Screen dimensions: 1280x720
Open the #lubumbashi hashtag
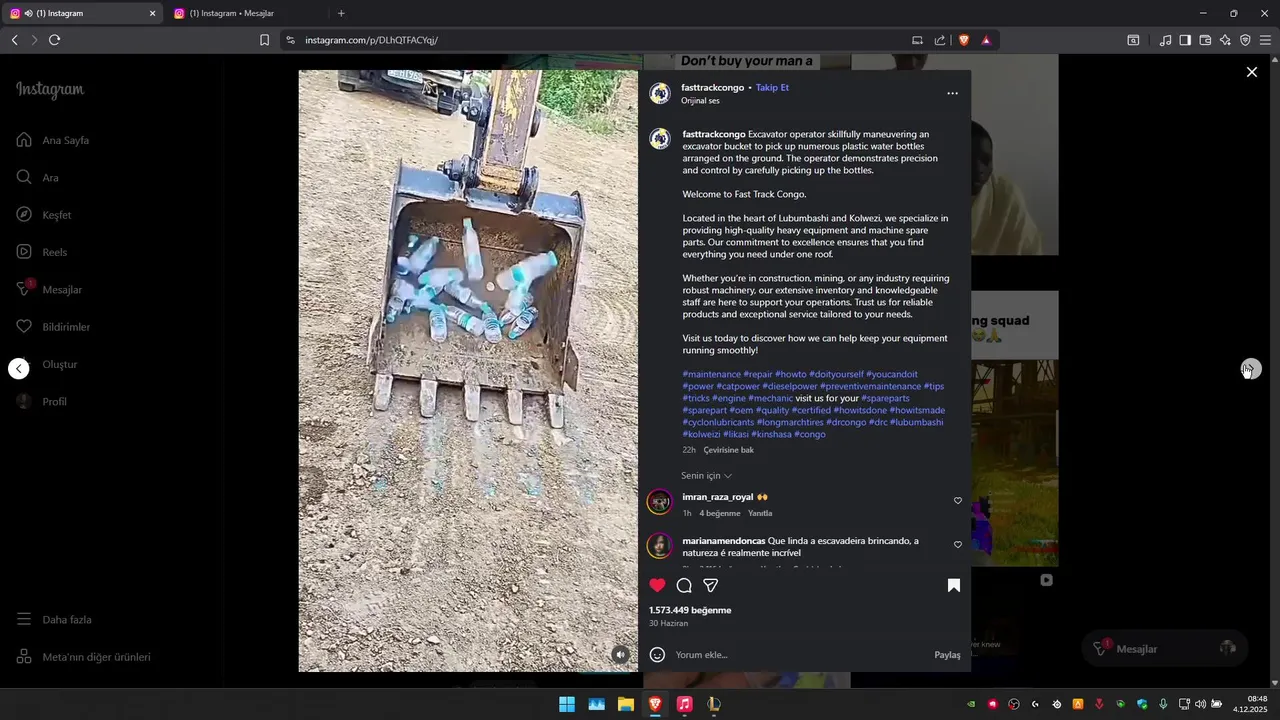[917, 422]
